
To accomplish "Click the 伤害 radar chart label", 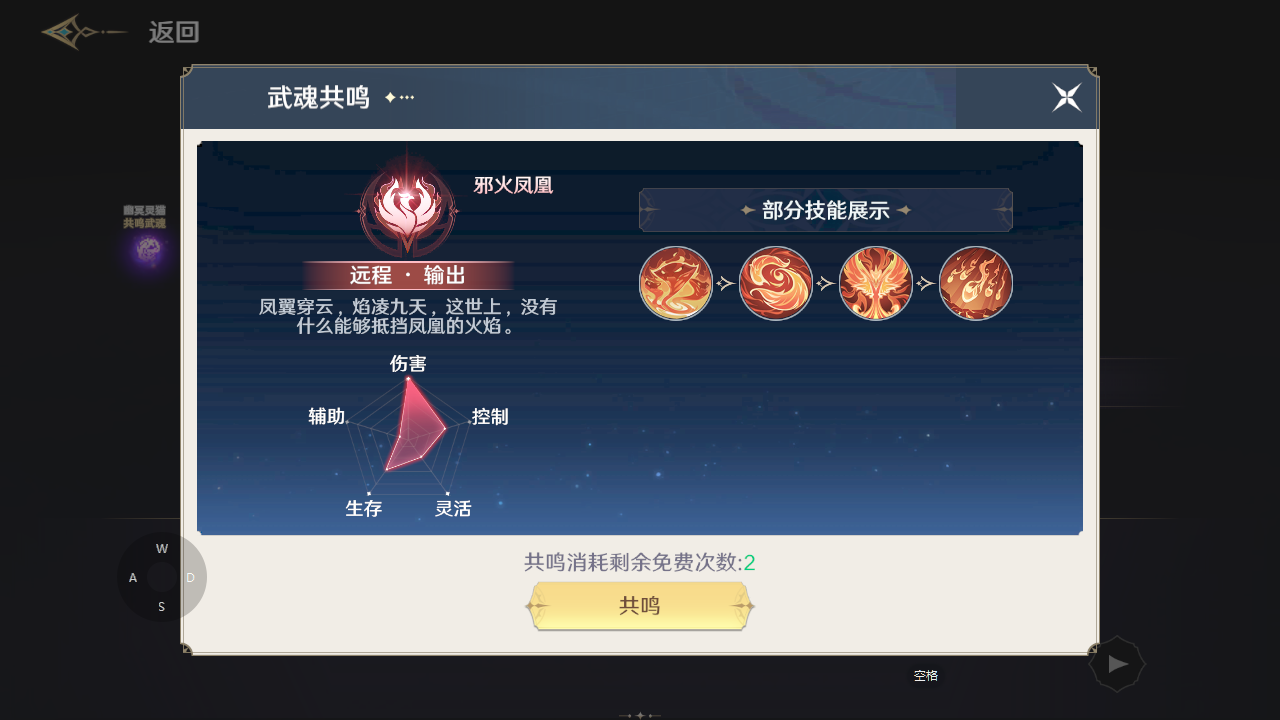I will [408, 364].
